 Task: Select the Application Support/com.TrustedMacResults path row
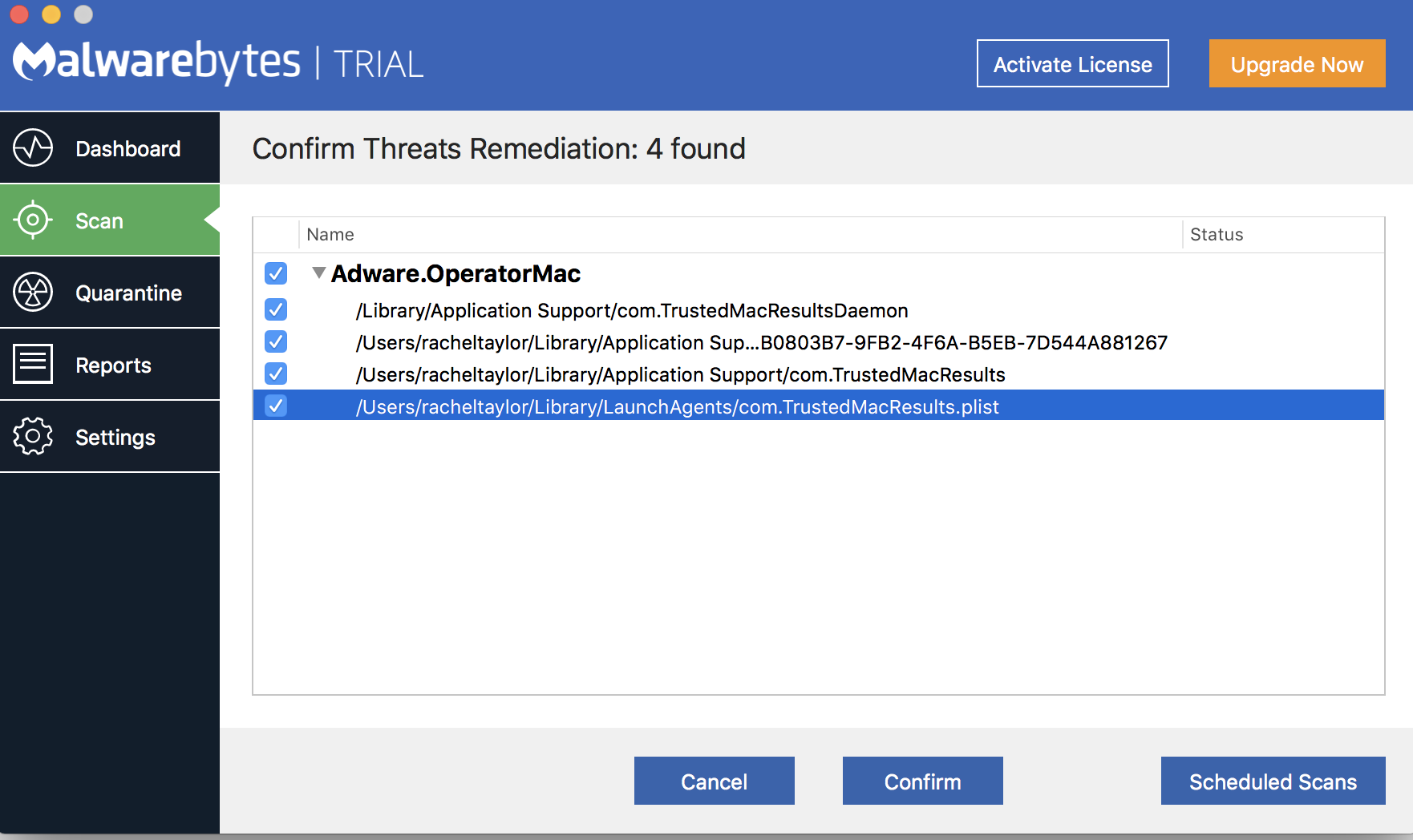(x=819, y=374)
